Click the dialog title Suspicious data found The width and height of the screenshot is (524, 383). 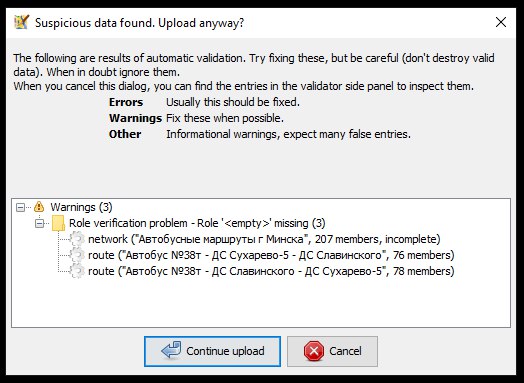(x=139, y=23)
